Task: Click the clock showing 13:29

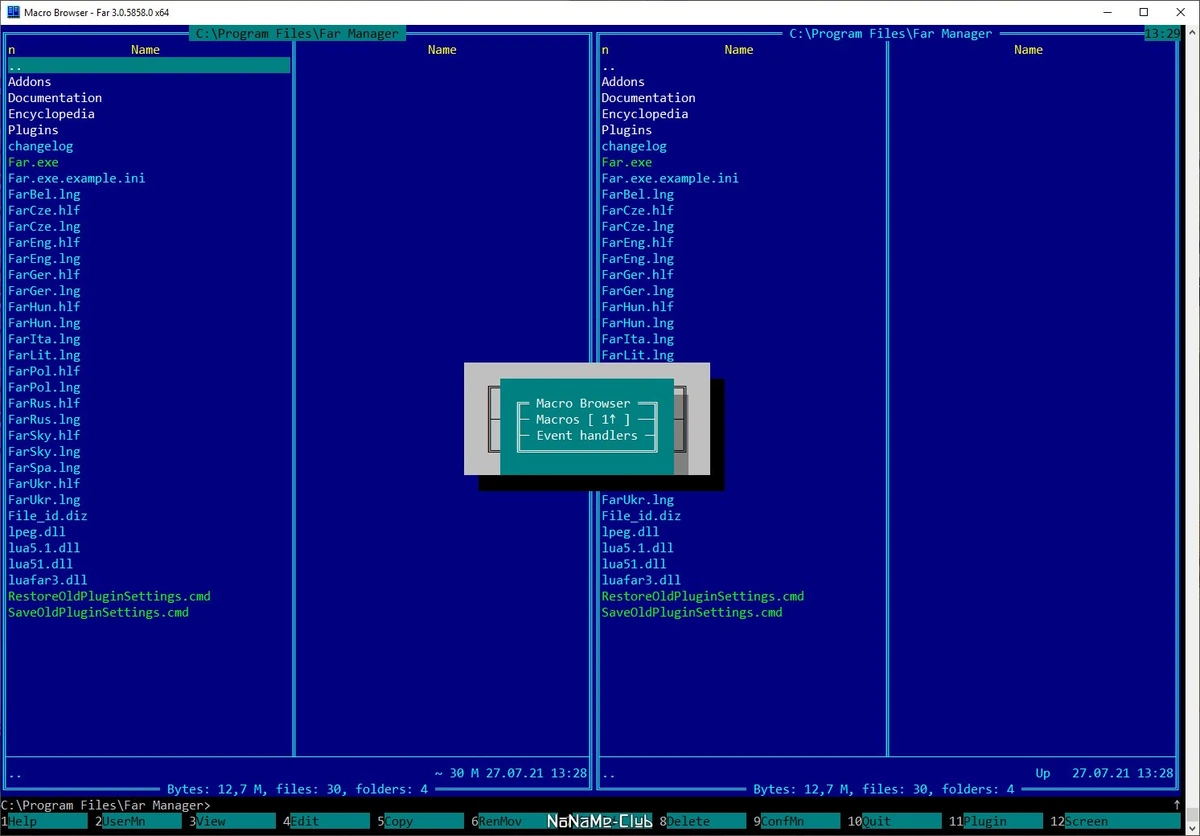Action: (1161, 33)
